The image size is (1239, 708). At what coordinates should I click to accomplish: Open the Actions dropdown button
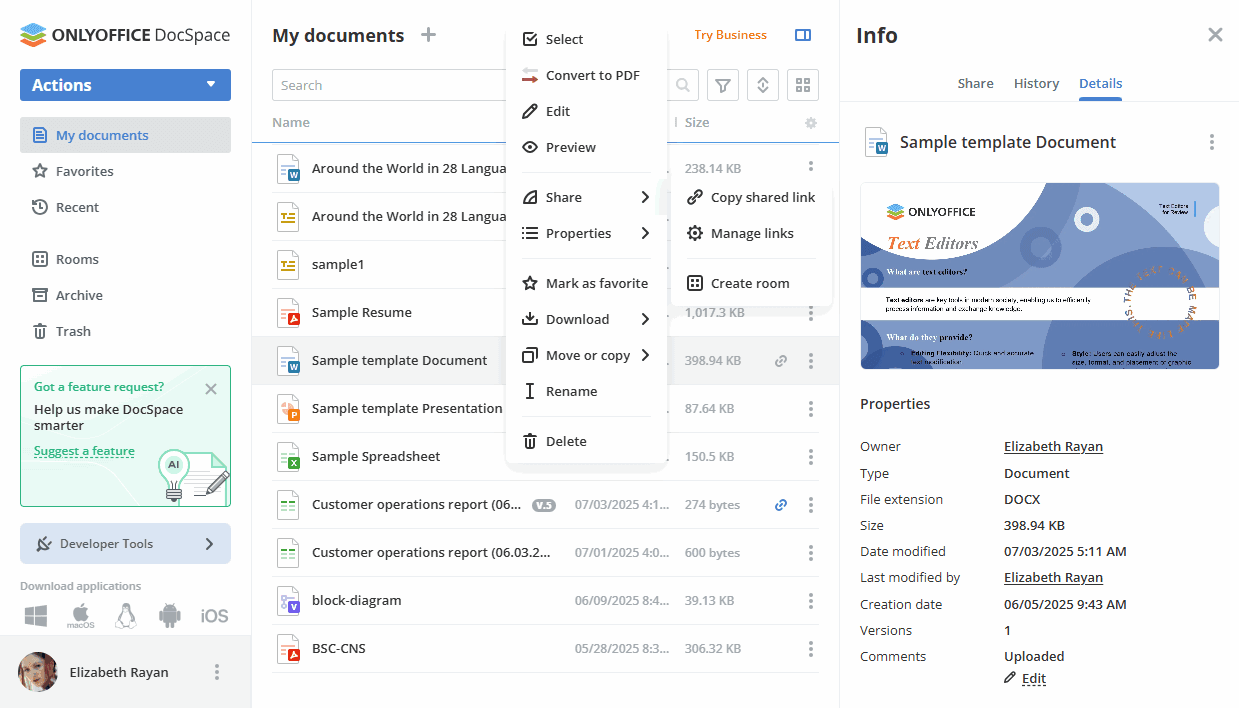(x=125, y=85)
